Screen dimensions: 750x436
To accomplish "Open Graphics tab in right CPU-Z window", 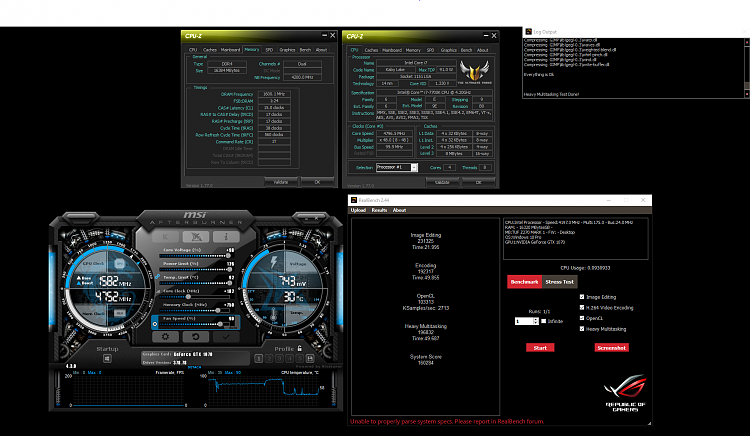I will point(449,50).
